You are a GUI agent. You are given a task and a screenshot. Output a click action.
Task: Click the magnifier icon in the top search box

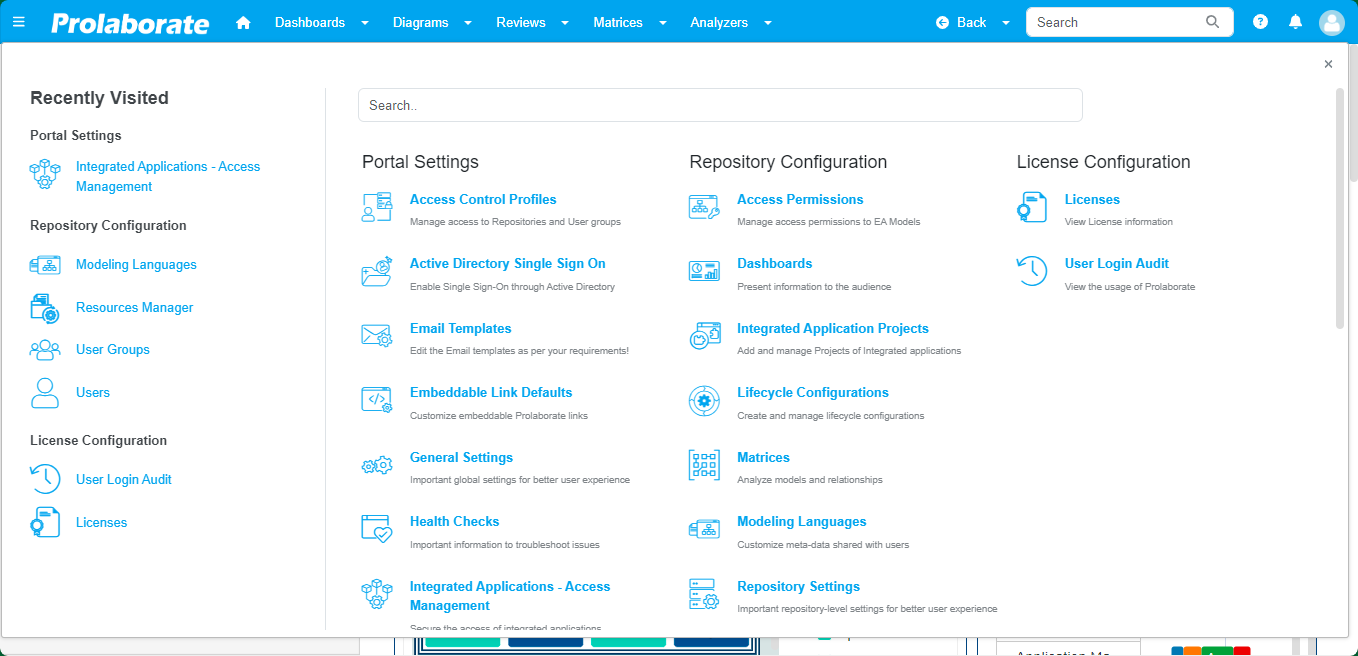pyautogui.click(x=1213, y=22)
